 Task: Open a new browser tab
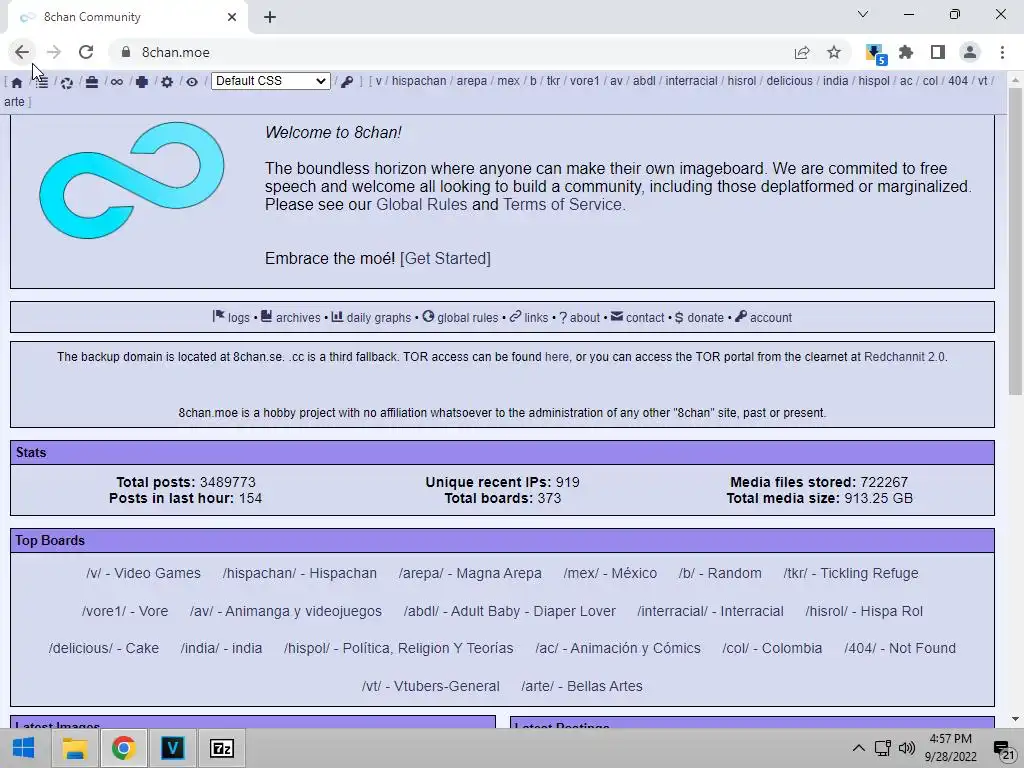(x=270, y=17)
